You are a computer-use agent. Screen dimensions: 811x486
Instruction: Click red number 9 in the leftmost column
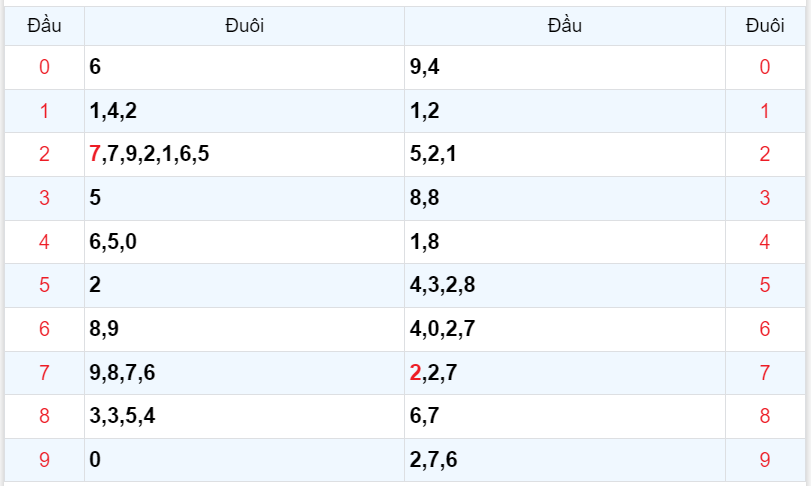click(44, 460)
